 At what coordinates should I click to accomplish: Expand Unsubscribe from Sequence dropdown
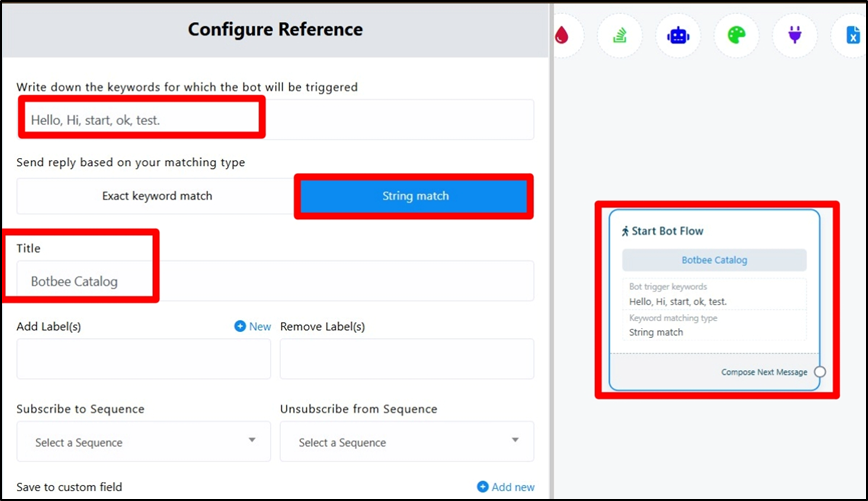[x=407, y=442]
